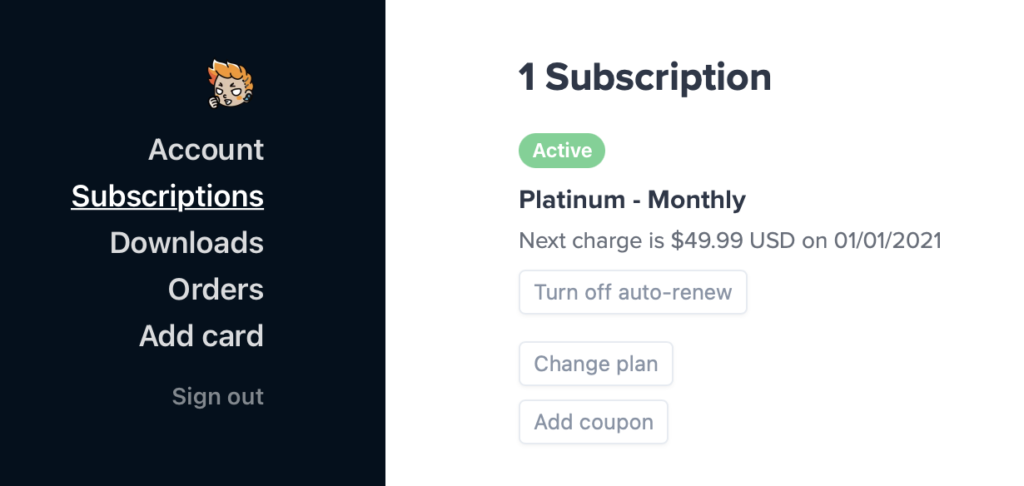
Task: Click the $49.99 charge amount
Action: (707, 240)
